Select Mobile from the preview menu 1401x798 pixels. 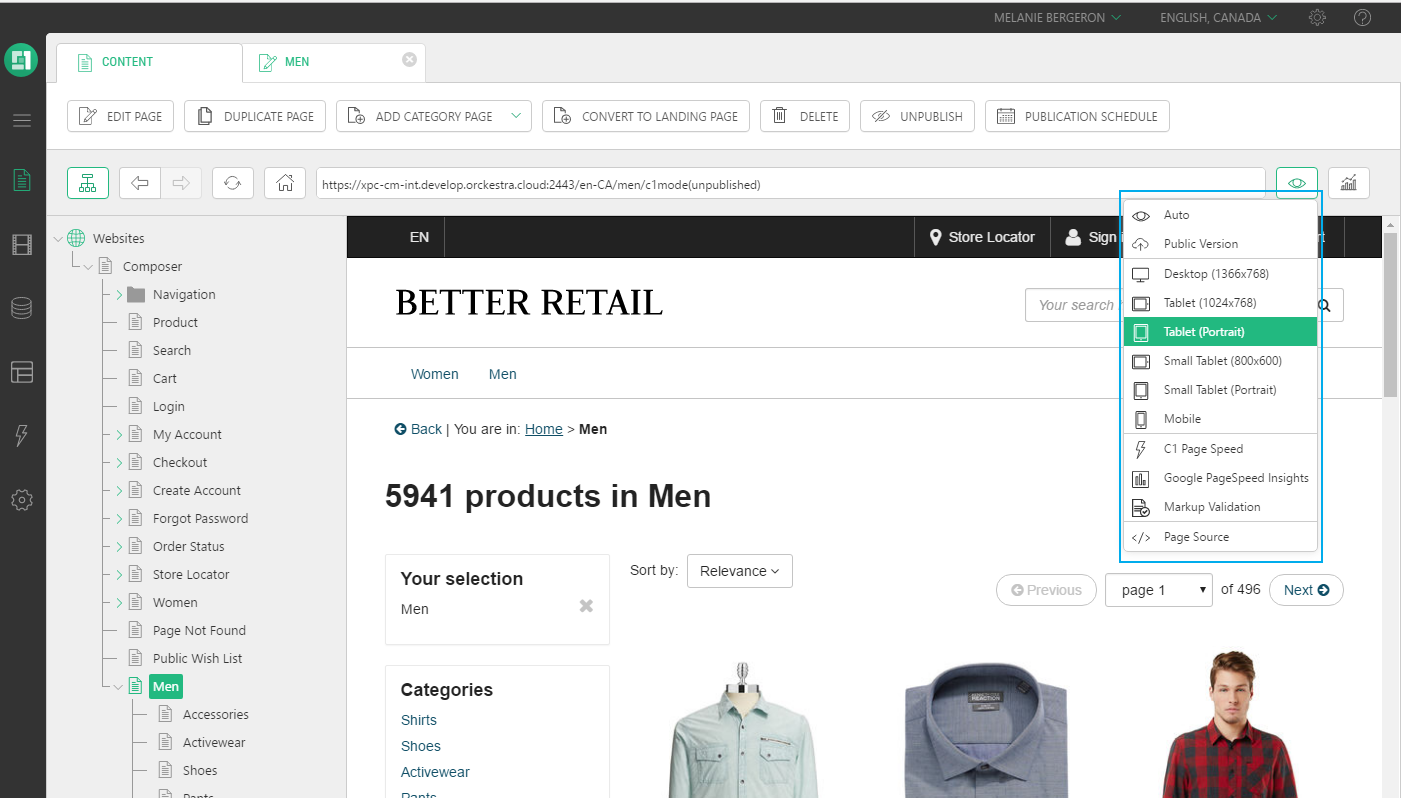click(1182, 419)
